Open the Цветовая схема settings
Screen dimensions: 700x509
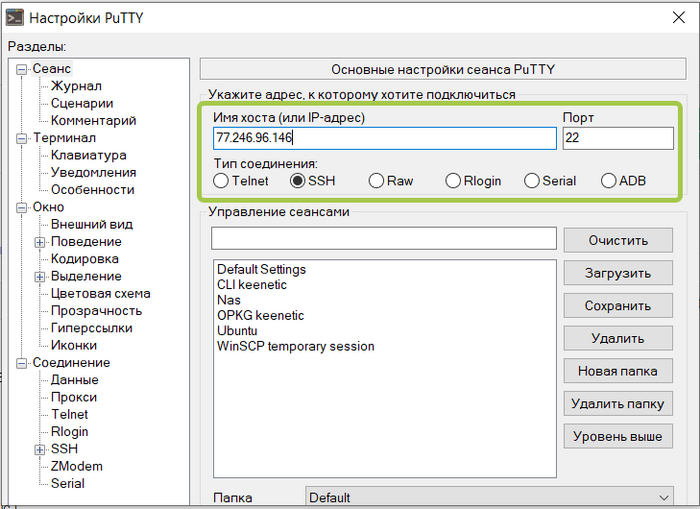[100, 293]
